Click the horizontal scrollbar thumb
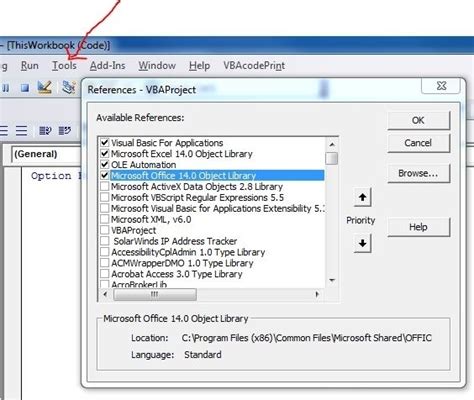 tap(155, 294)
